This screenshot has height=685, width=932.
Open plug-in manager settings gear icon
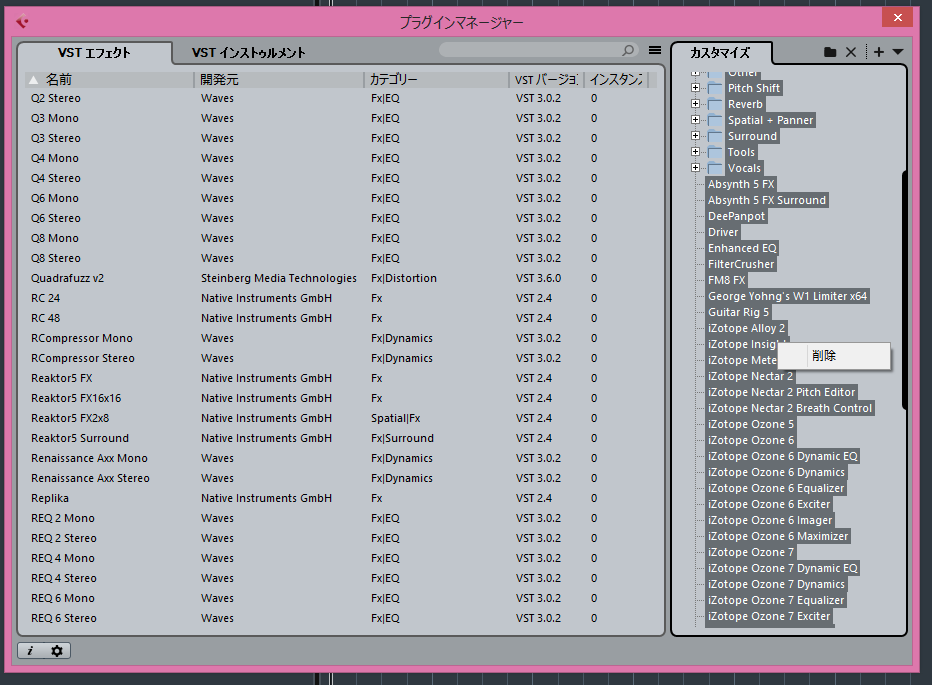57,651
